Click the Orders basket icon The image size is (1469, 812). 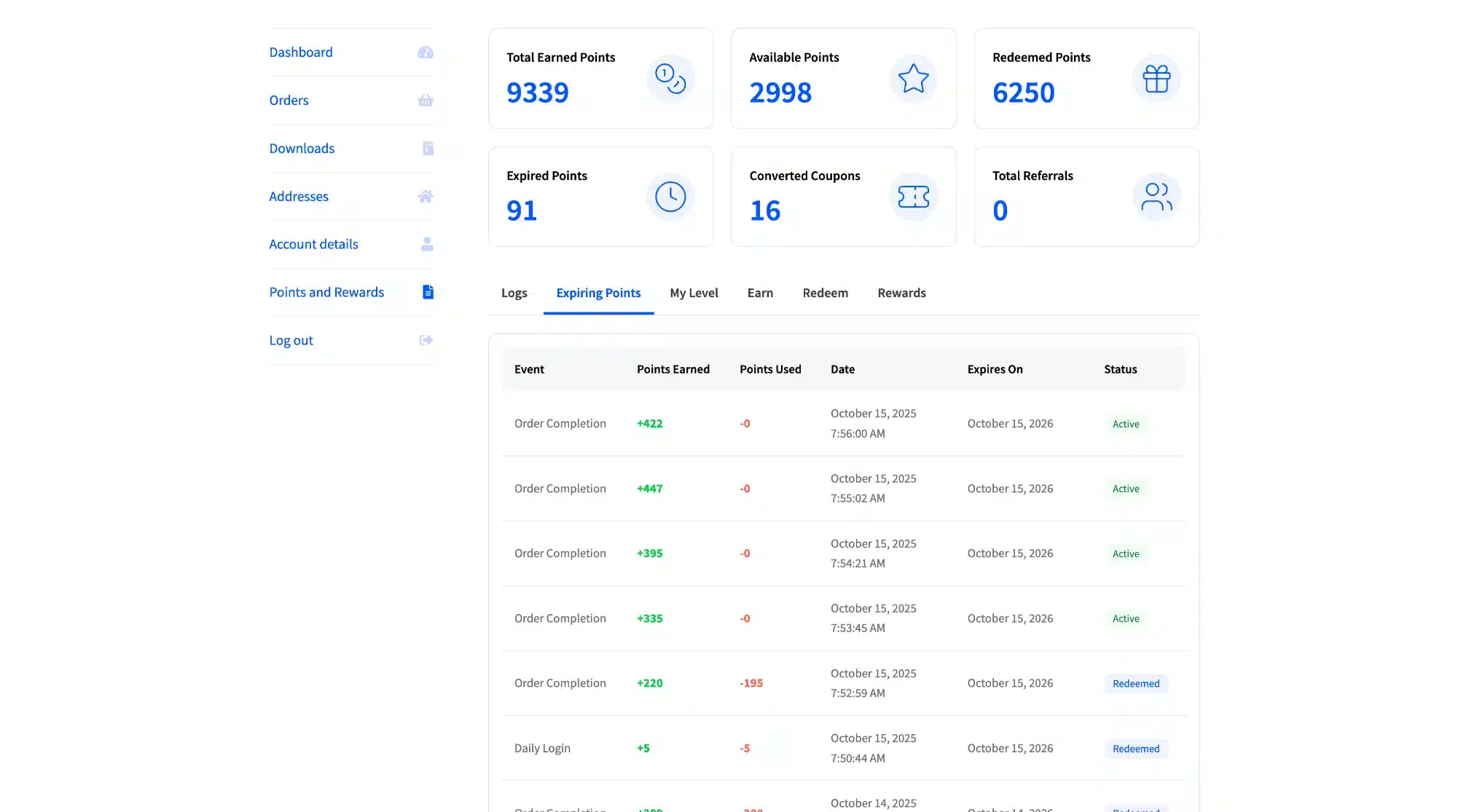pos(426,100)
